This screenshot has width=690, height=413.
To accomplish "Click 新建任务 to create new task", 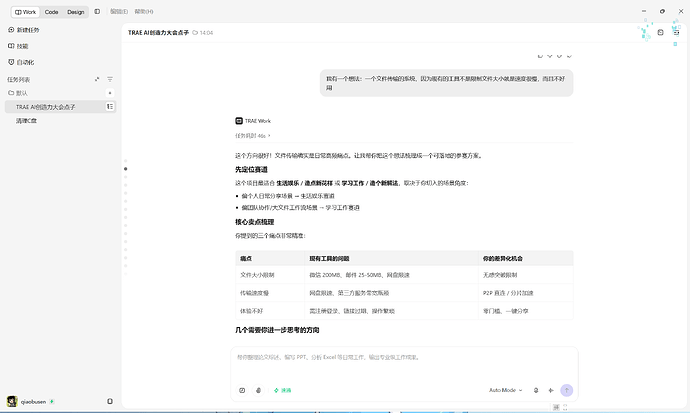I will point(24,30).
